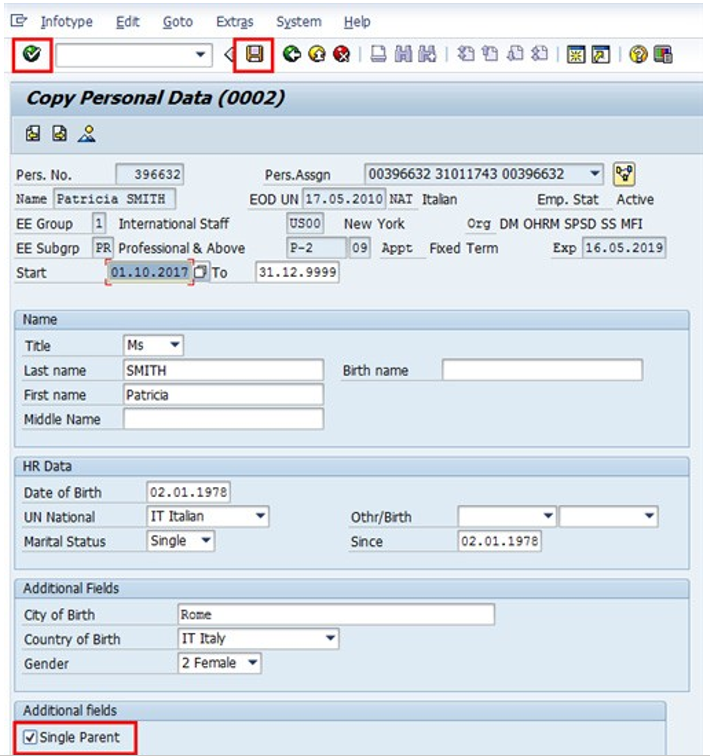Click the Generate Shortcut icon
The width and height of the screenshot is (710, 756).
pyautogui.click(x=601, y=54)
